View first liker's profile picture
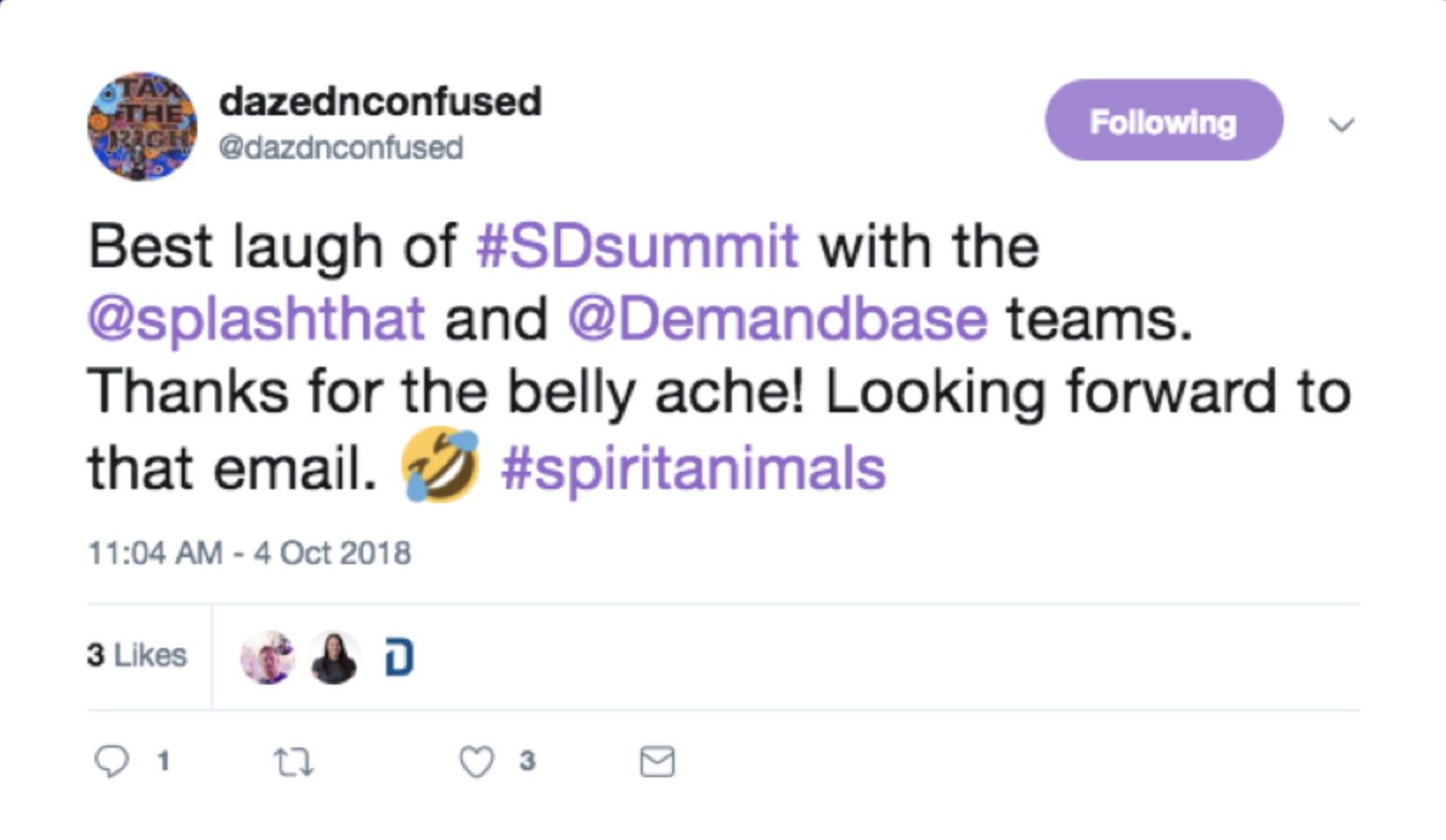Screen dimensions: 1446x840 point(267,658)
